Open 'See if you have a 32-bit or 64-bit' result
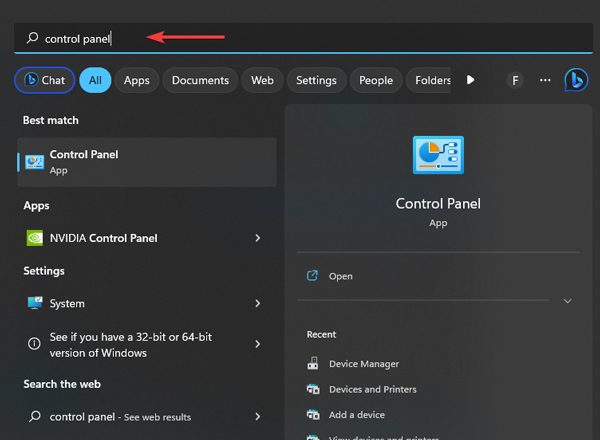The width and height of the screenshot is (600, 440). tap(147, 344)
